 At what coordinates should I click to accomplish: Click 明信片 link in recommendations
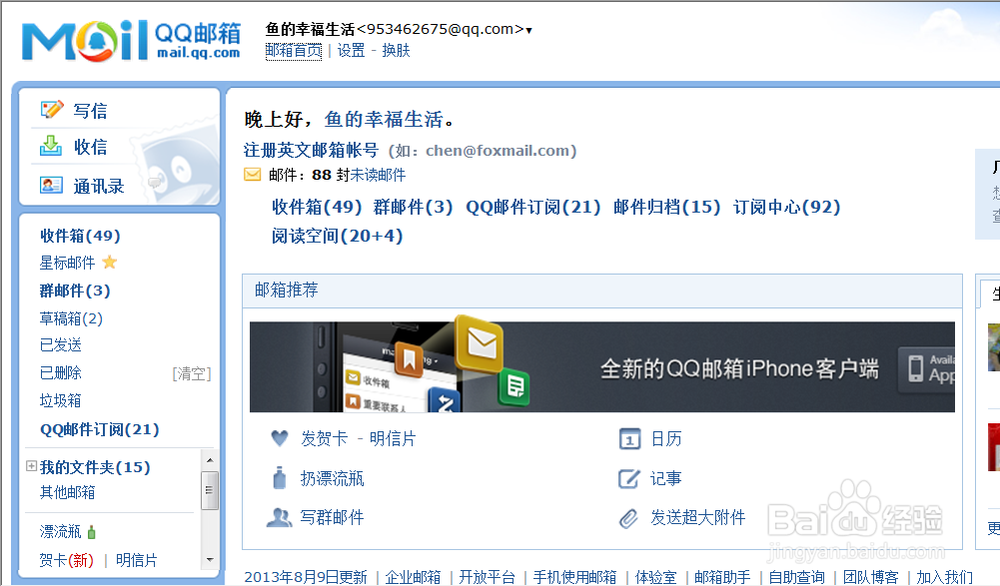393,439
